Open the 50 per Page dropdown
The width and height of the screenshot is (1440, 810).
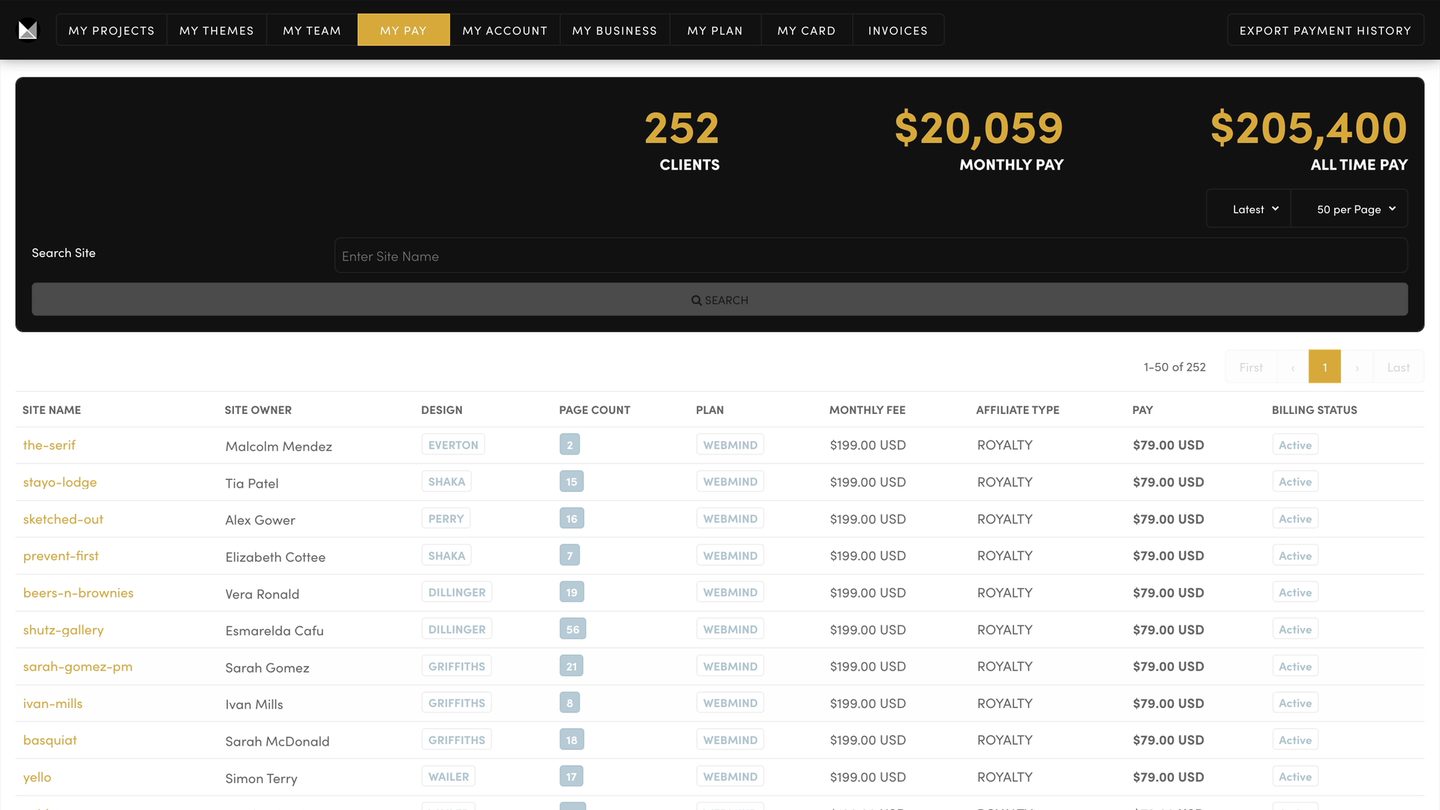coord(1355,209)
